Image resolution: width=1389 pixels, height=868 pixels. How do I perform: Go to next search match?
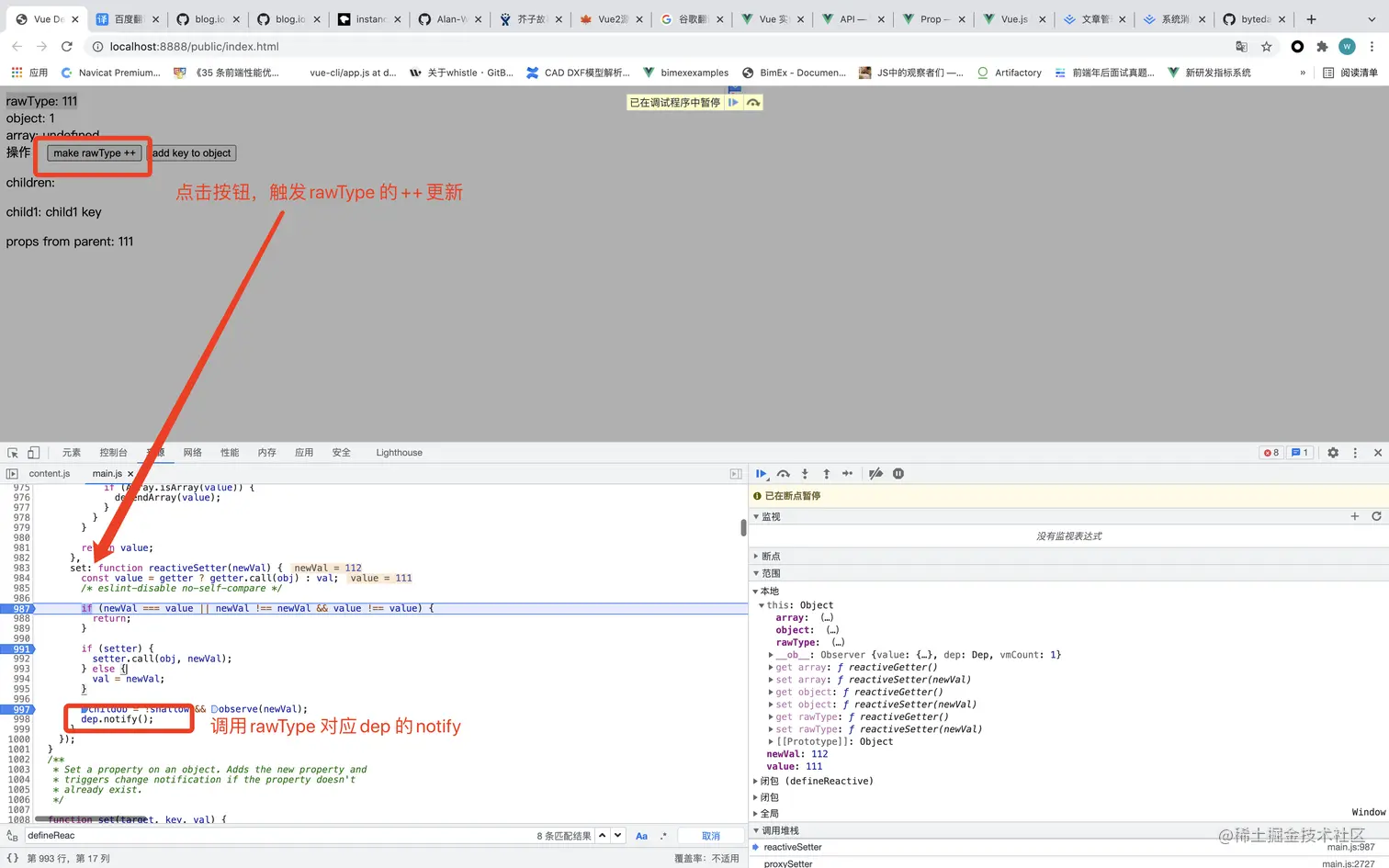click(x=618, y=836)
